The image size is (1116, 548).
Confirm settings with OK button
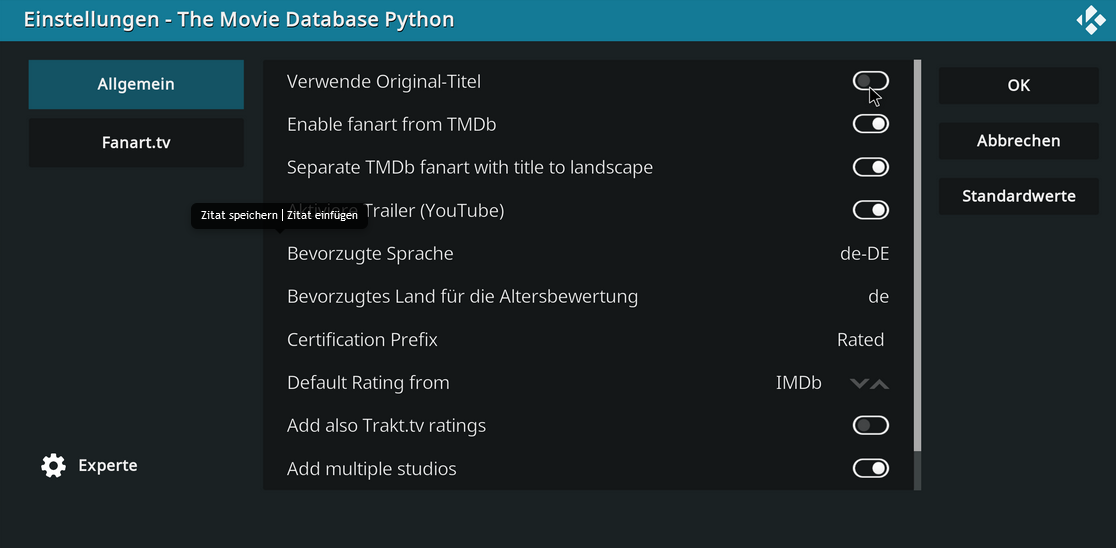(1018, 85)
